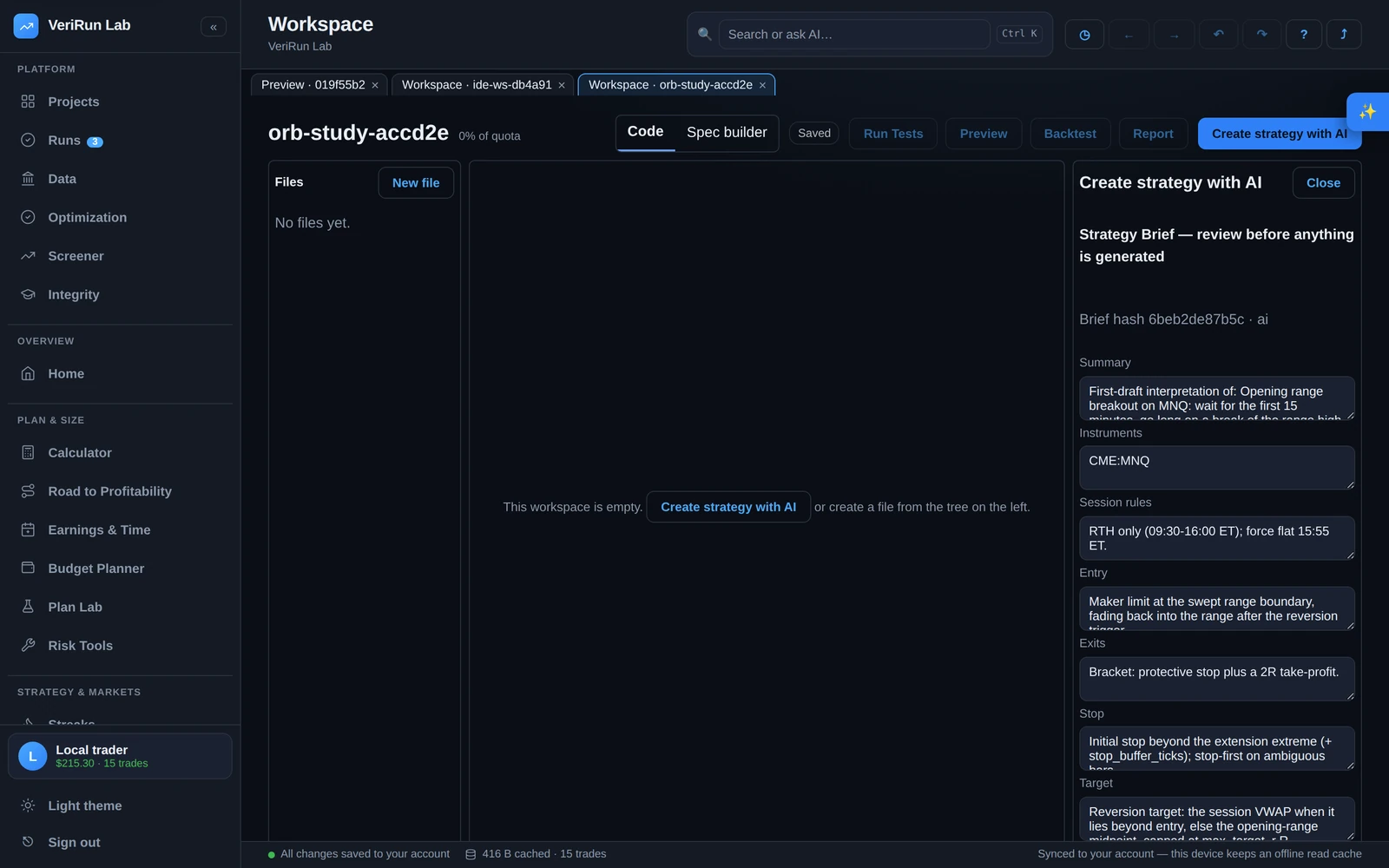Select the Workspace · orb-study-accd2e tab
The width and height of the screenshot is (1389, 868).
670,85
